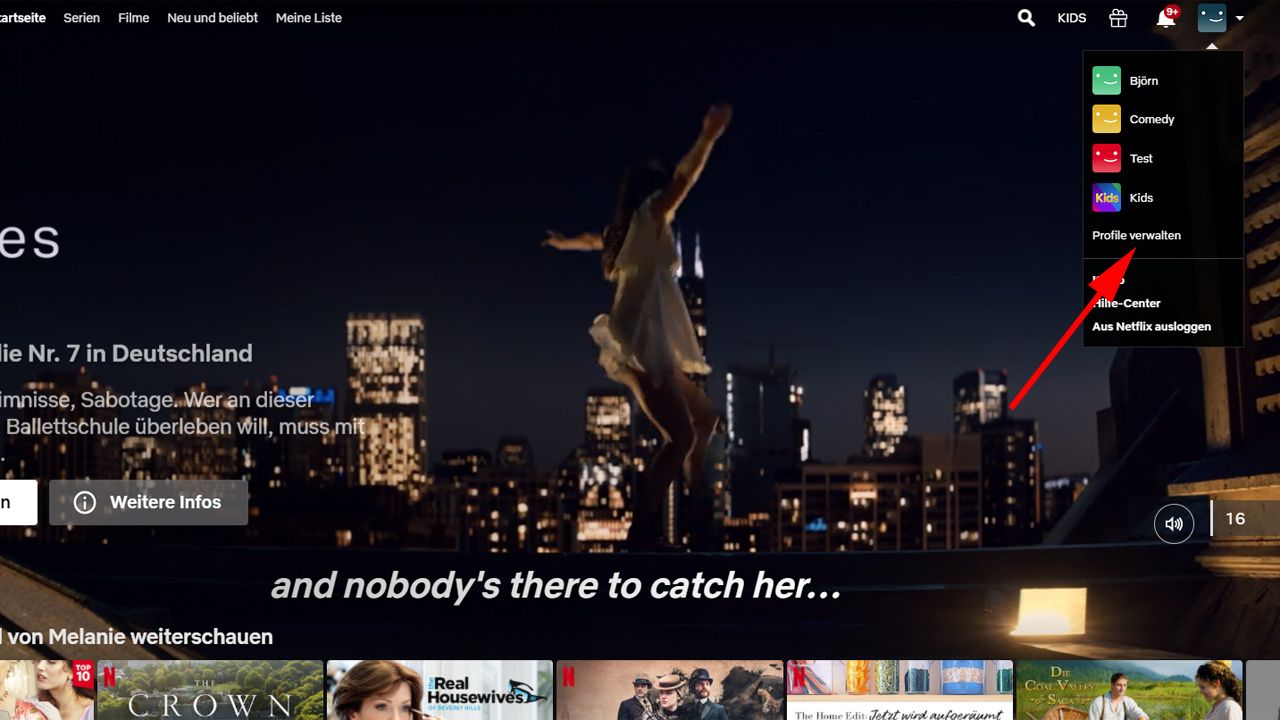Screen dimensions: 1280x720
Task: Open the thumbnail with men in bowler hats
Action: click(670, 690)
